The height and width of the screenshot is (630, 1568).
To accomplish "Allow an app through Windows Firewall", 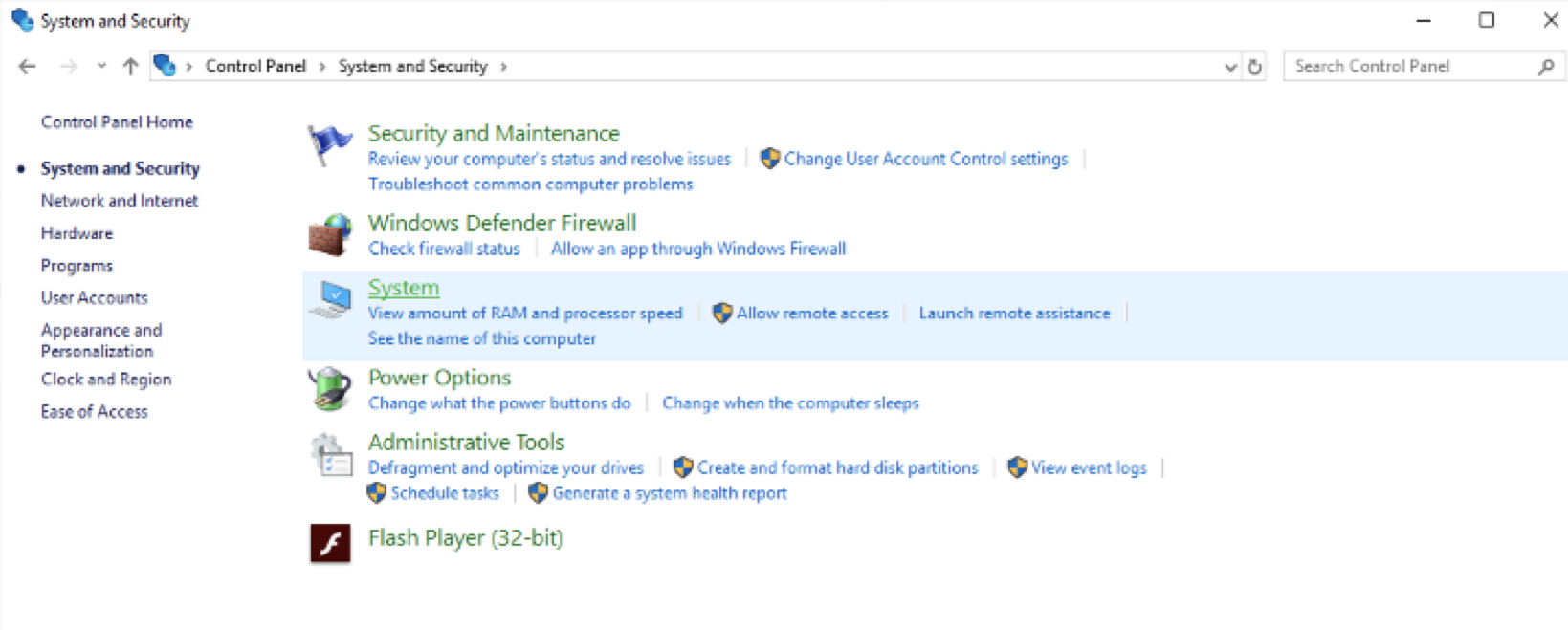I will click(x=698, y=249).
